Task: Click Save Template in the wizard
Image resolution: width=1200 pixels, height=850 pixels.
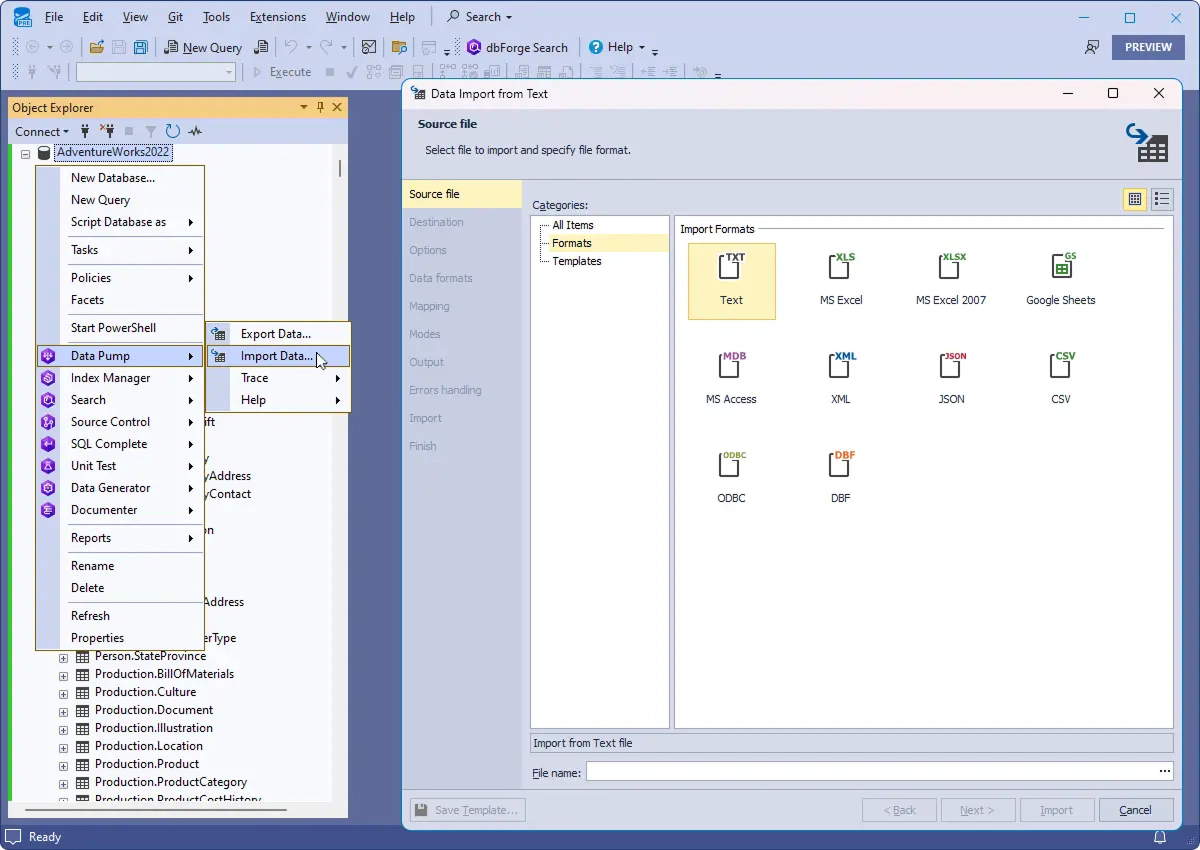Action: pos(467,809)
